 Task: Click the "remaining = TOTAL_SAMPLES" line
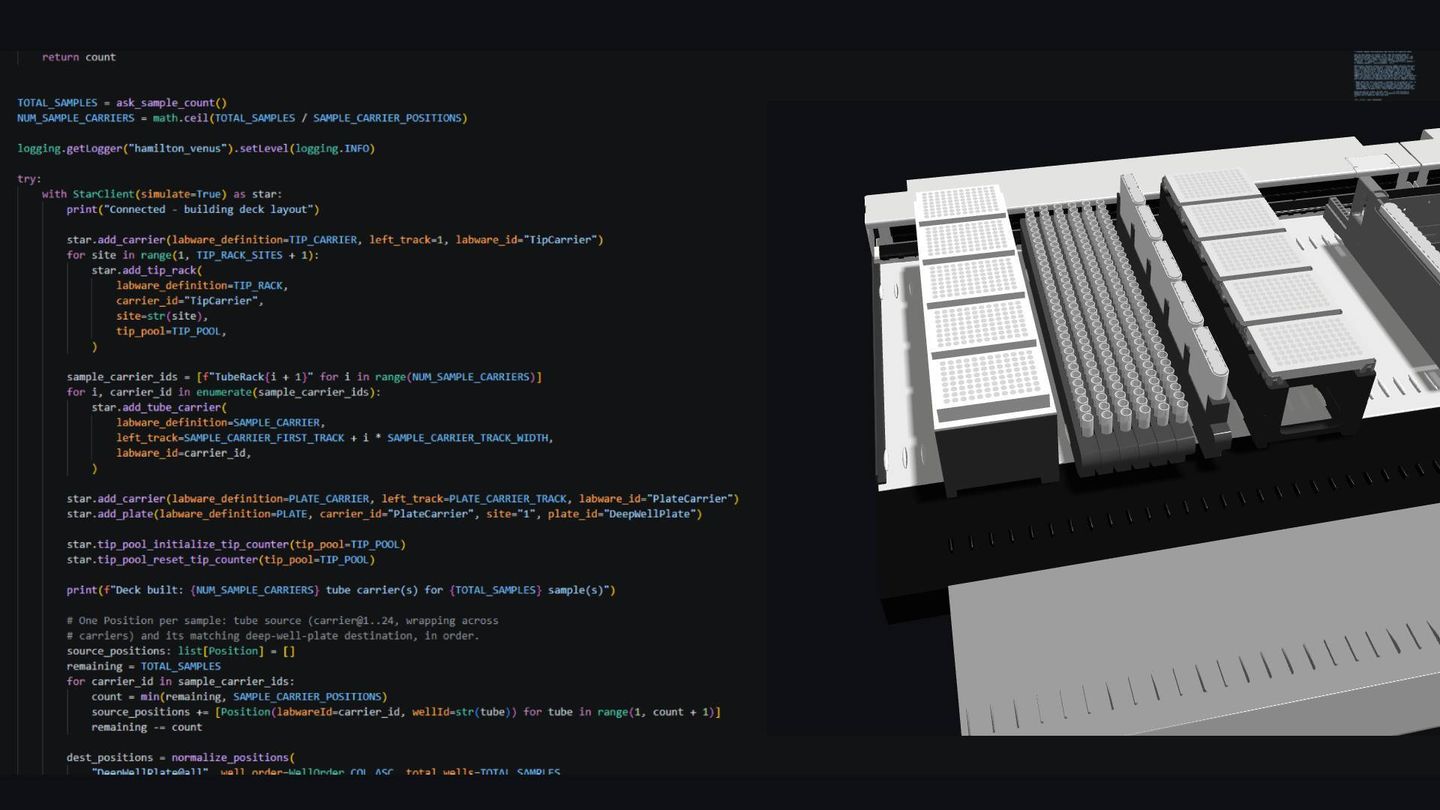coord(144,666)
